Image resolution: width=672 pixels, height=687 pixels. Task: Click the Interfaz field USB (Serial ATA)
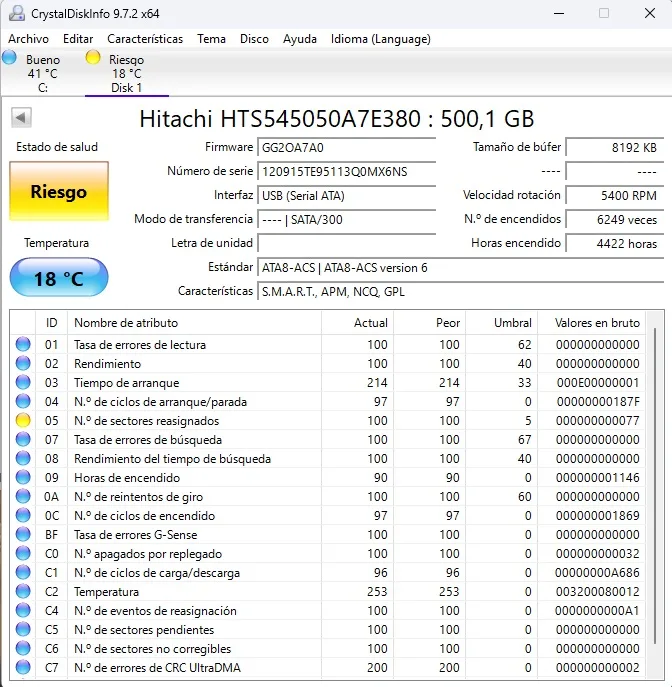347,196
